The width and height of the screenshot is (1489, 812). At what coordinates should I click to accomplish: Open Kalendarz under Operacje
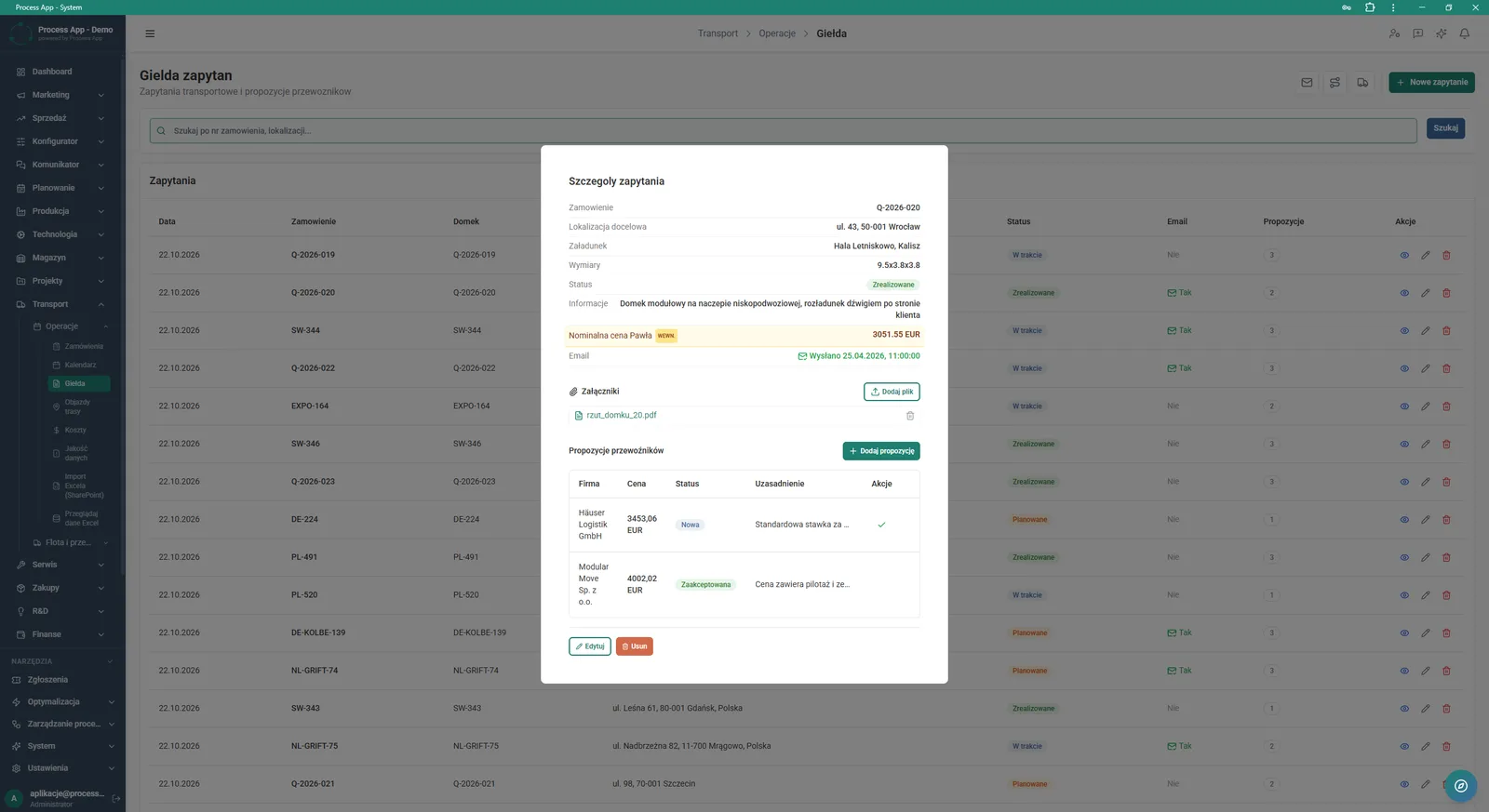[x=79, y=365]
